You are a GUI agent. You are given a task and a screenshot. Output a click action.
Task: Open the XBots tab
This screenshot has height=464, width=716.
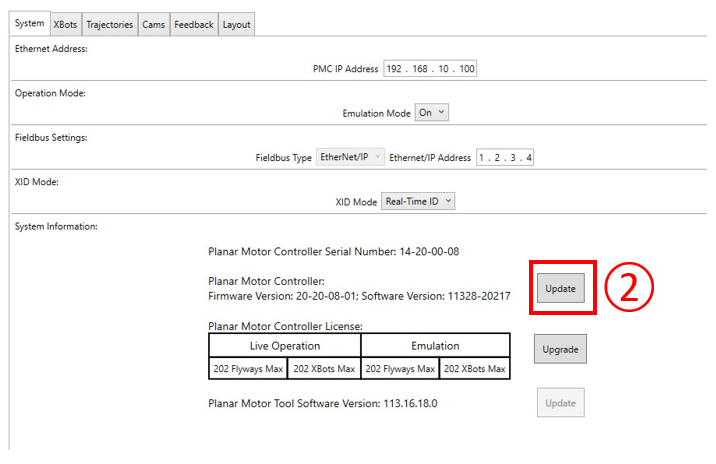point(64,24)
